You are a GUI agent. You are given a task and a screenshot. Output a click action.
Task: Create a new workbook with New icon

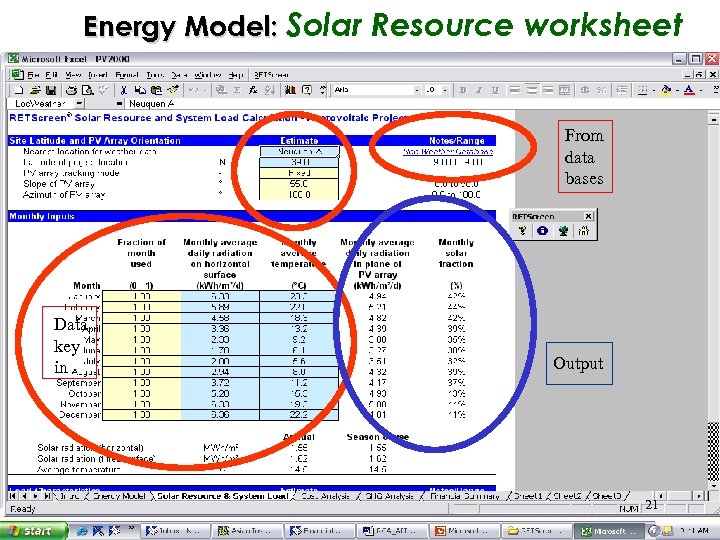tap(19, 90)
